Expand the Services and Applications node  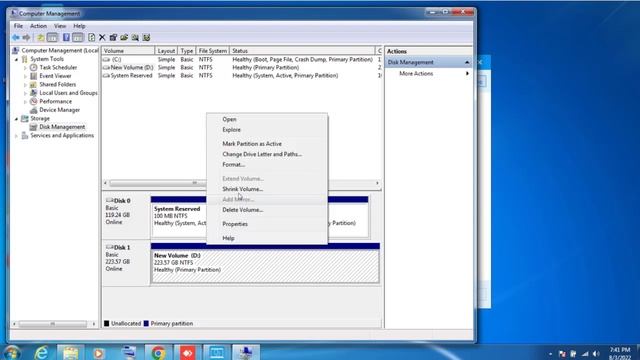[17, 136]
